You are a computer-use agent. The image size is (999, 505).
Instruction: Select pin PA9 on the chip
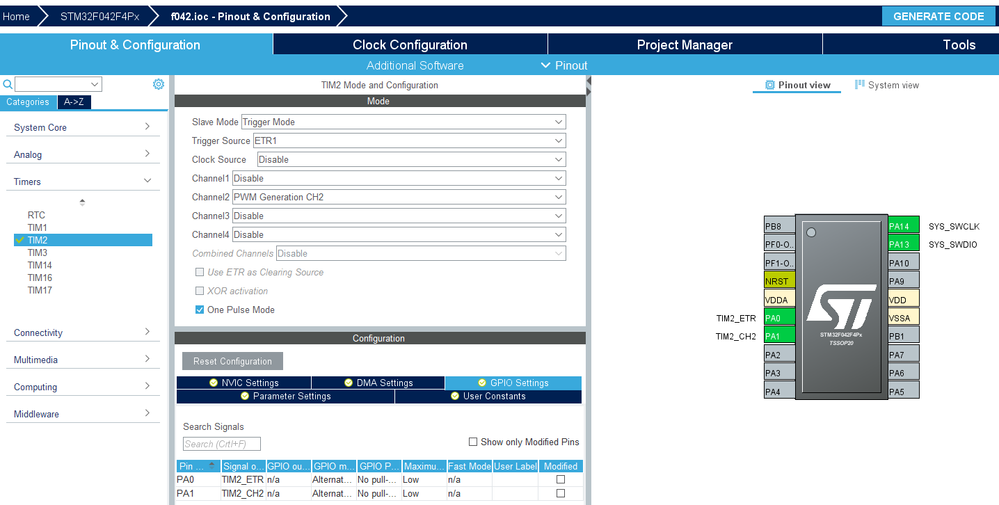point(904,281)
